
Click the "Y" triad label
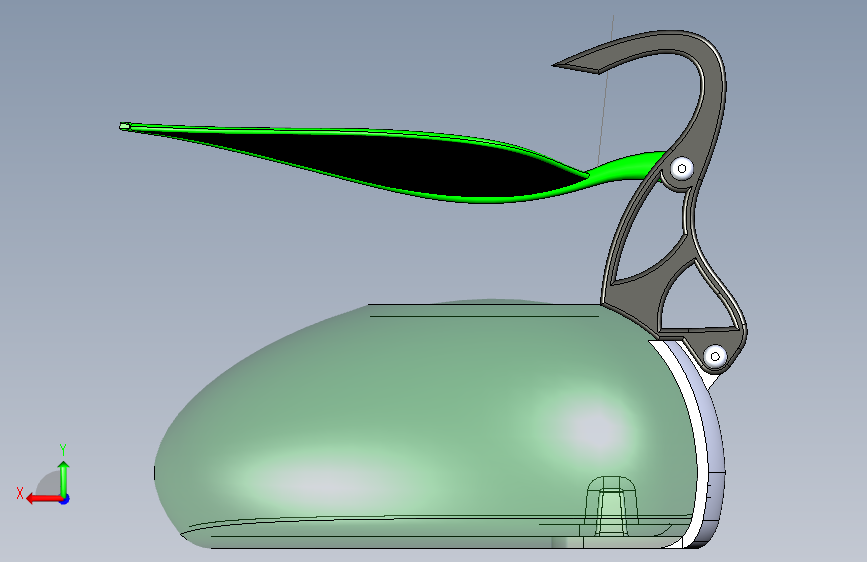click(x=63, y=449)
